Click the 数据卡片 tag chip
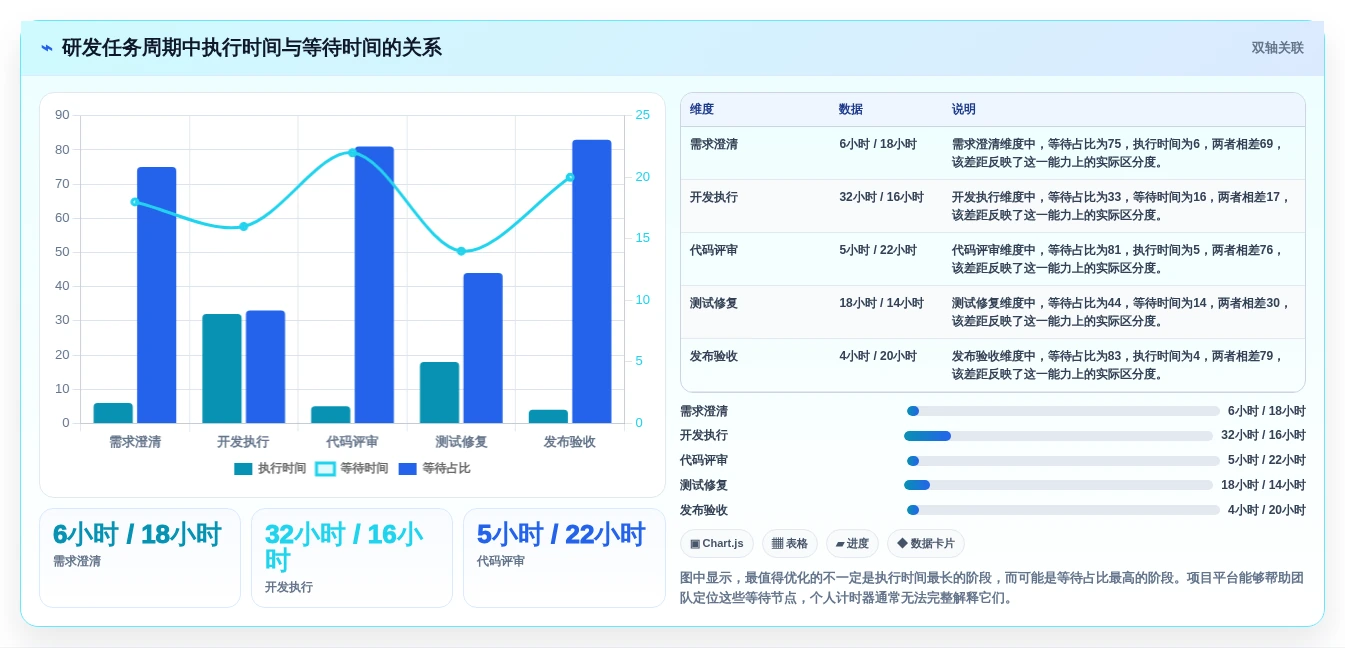This screenshot has height=648, width=1345. (x=926, y=543)
